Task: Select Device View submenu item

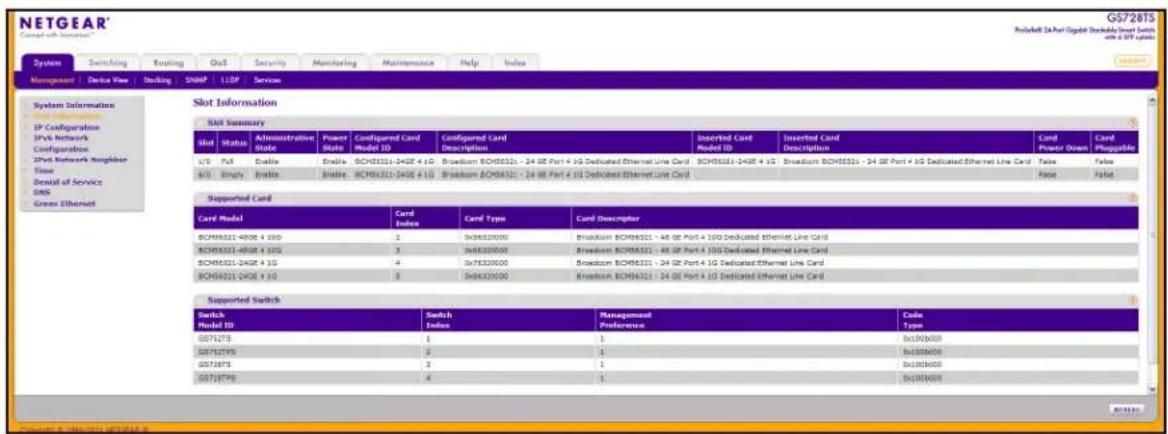Action: tap(109, 78)
